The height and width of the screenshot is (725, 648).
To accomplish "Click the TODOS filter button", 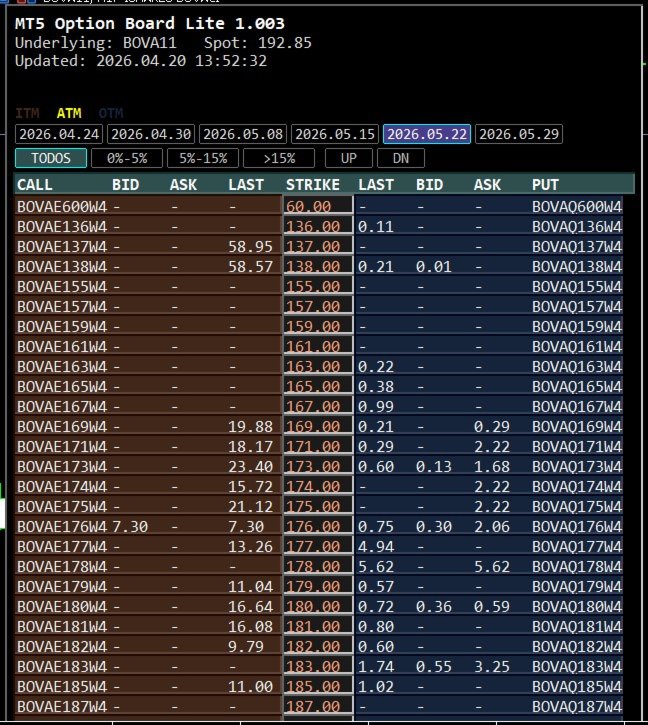I will point(51,158).
